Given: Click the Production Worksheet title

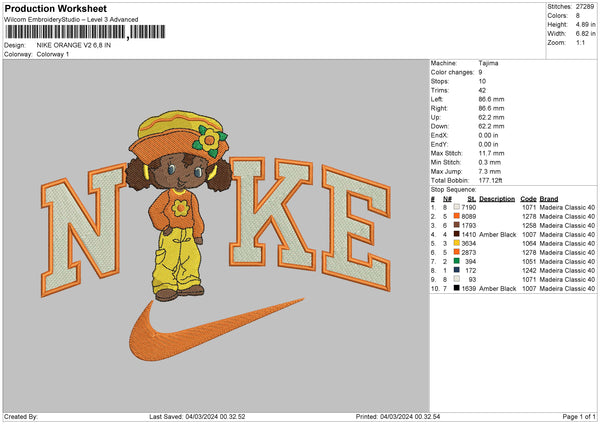Looking at the screenshot, I should pyautogui.click(x=55, y=8).
